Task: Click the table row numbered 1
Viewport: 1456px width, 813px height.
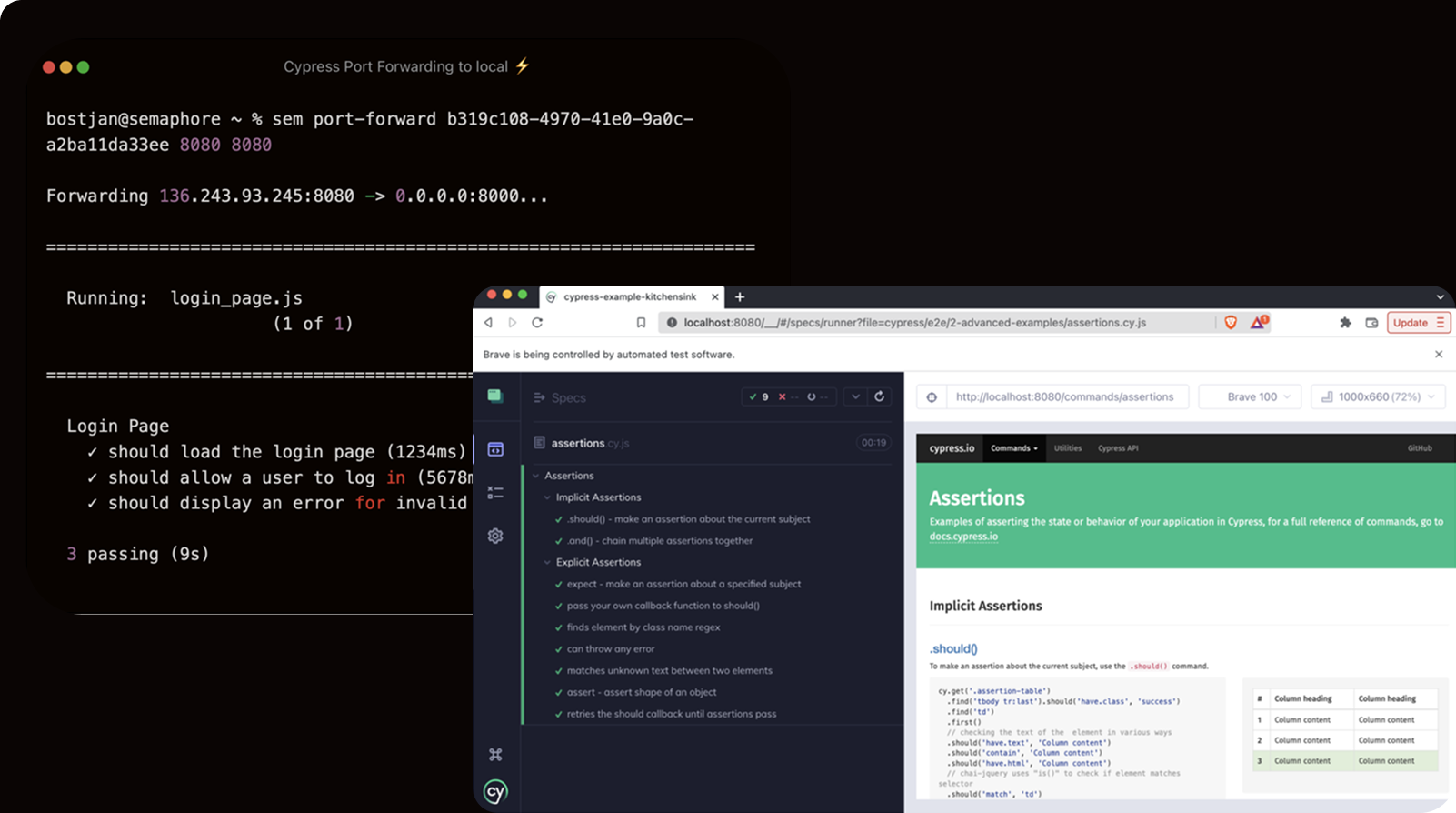Action: [x=1345, y=719]
